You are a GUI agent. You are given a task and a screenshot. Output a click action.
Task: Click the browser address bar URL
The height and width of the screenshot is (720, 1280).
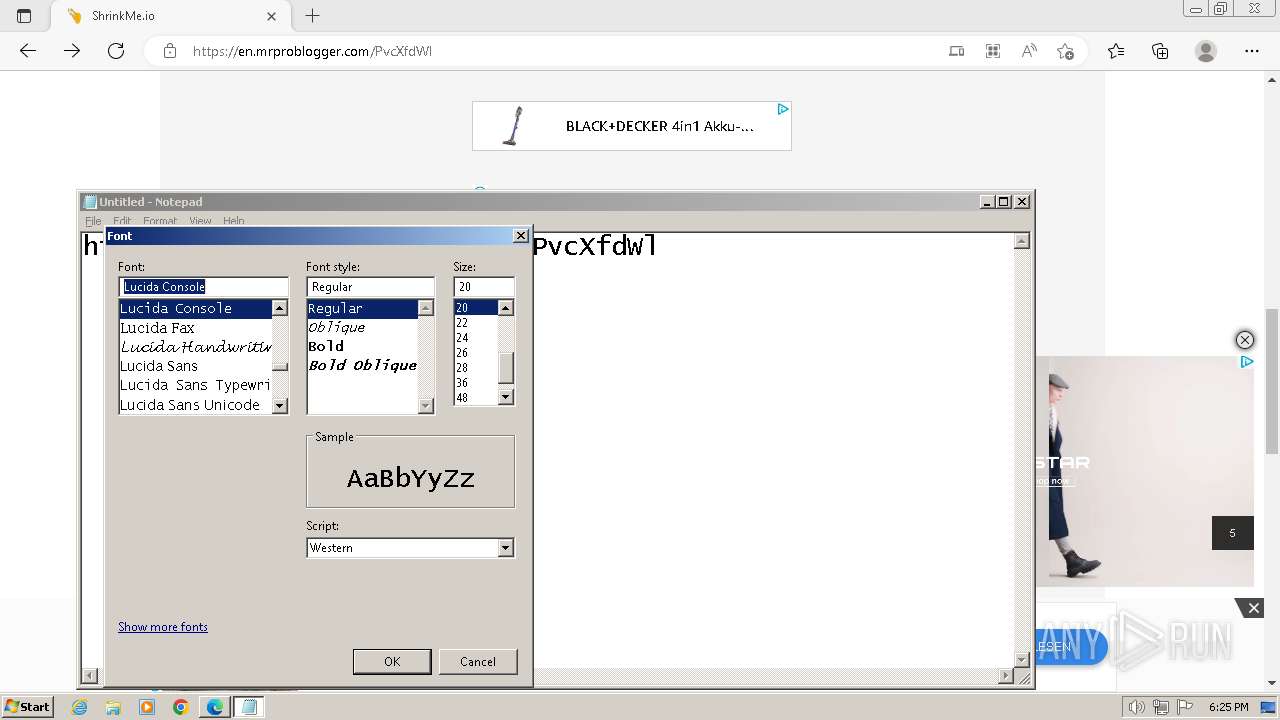[x=312, y=51]
